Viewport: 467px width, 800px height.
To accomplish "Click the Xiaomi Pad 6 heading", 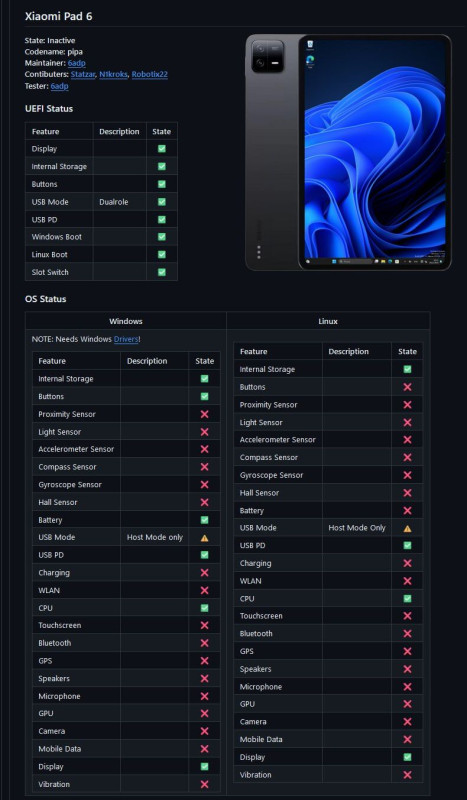I will (59, 16).
